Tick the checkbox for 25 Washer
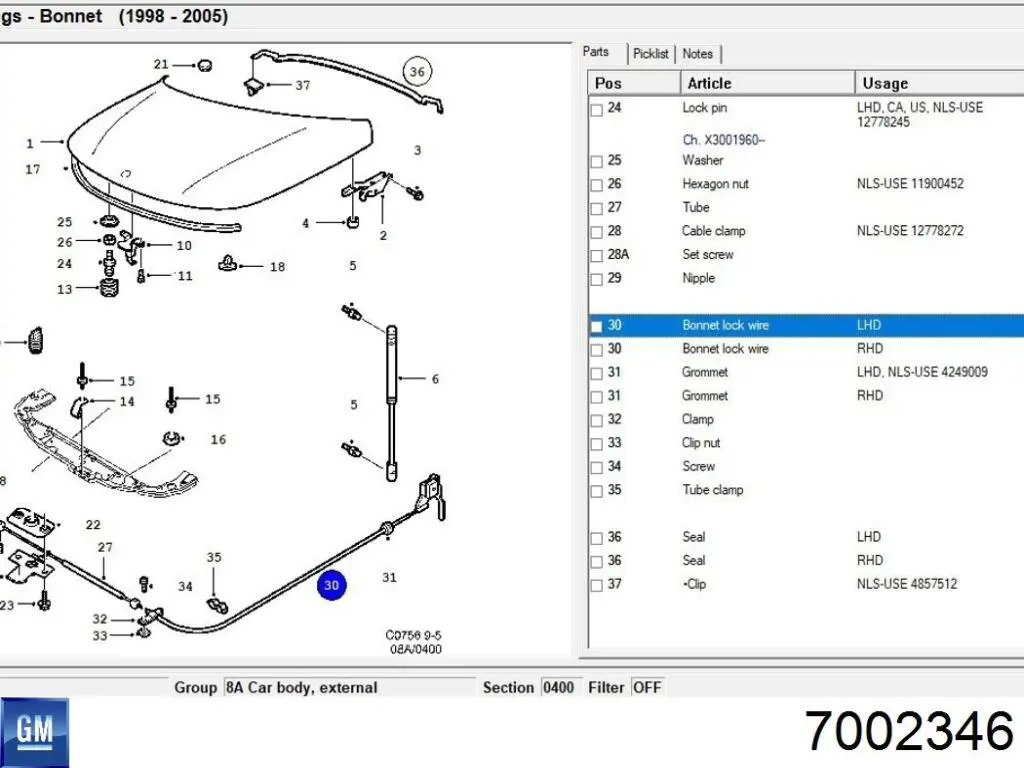Viewport: 1024px width, 768px height. (x=596, y=161)
